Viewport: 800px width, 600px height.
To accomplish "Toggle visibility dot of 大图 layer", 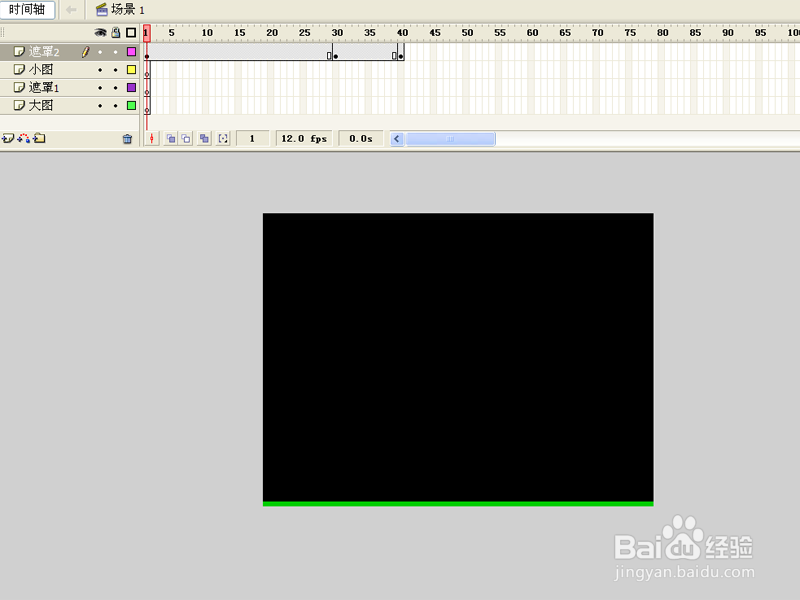I will click(100, 106).
